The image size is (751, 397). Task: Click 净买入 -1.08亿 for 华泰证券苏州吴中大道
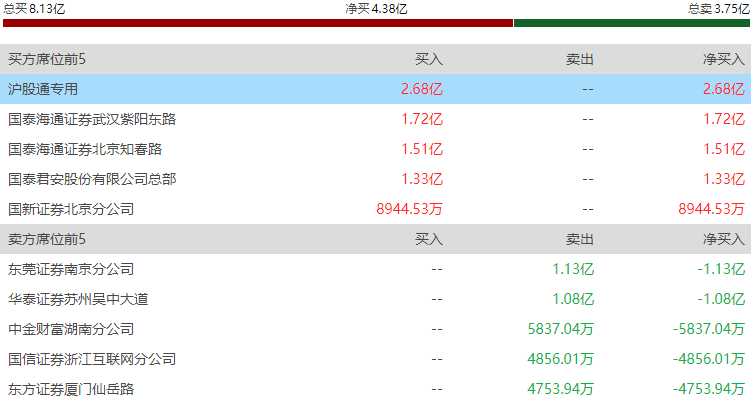coord(721,299)
